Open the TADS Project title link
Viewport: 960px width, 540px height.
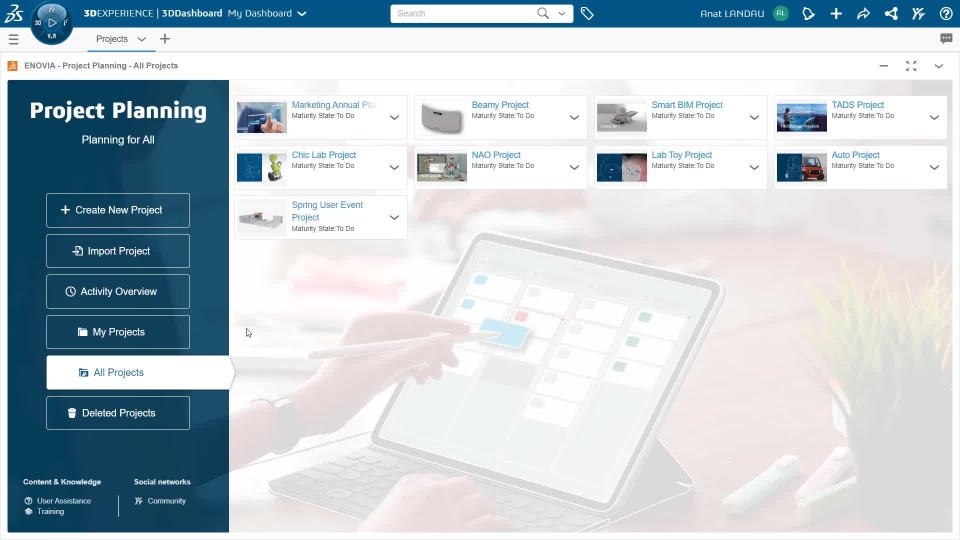858,105
